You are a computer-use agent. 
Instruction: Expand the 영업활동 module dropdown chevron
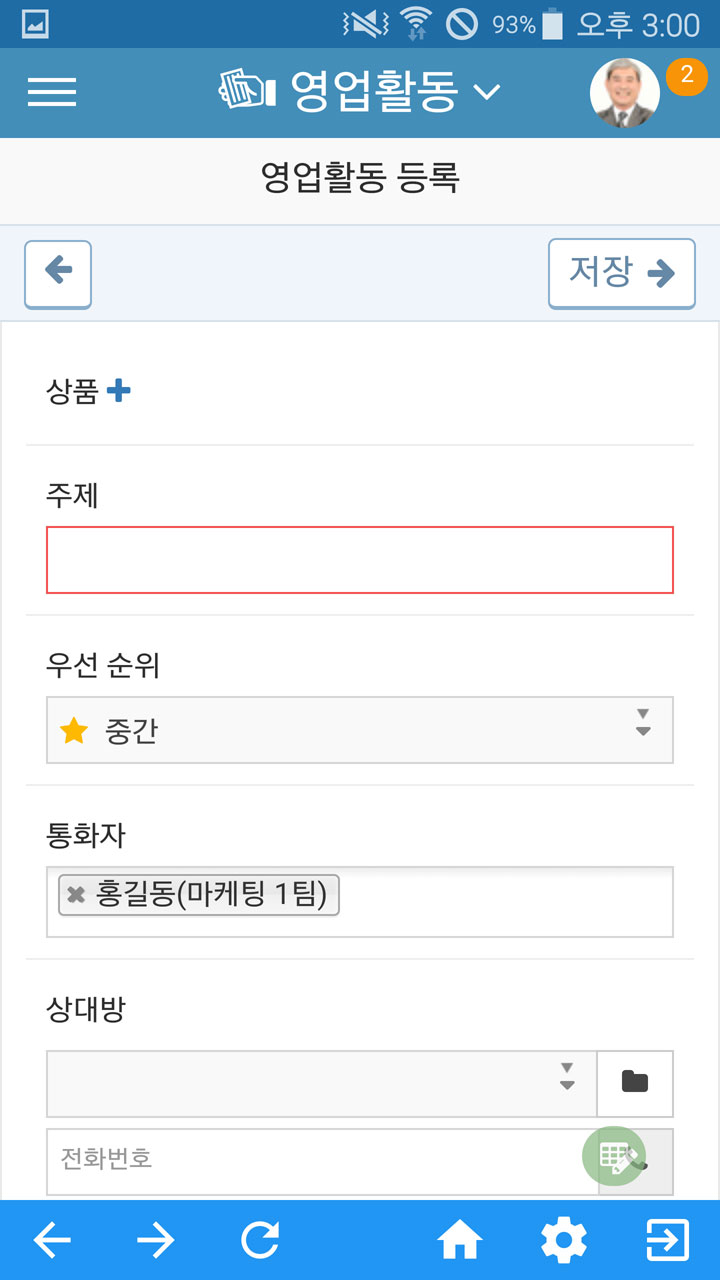coord(486,93)
